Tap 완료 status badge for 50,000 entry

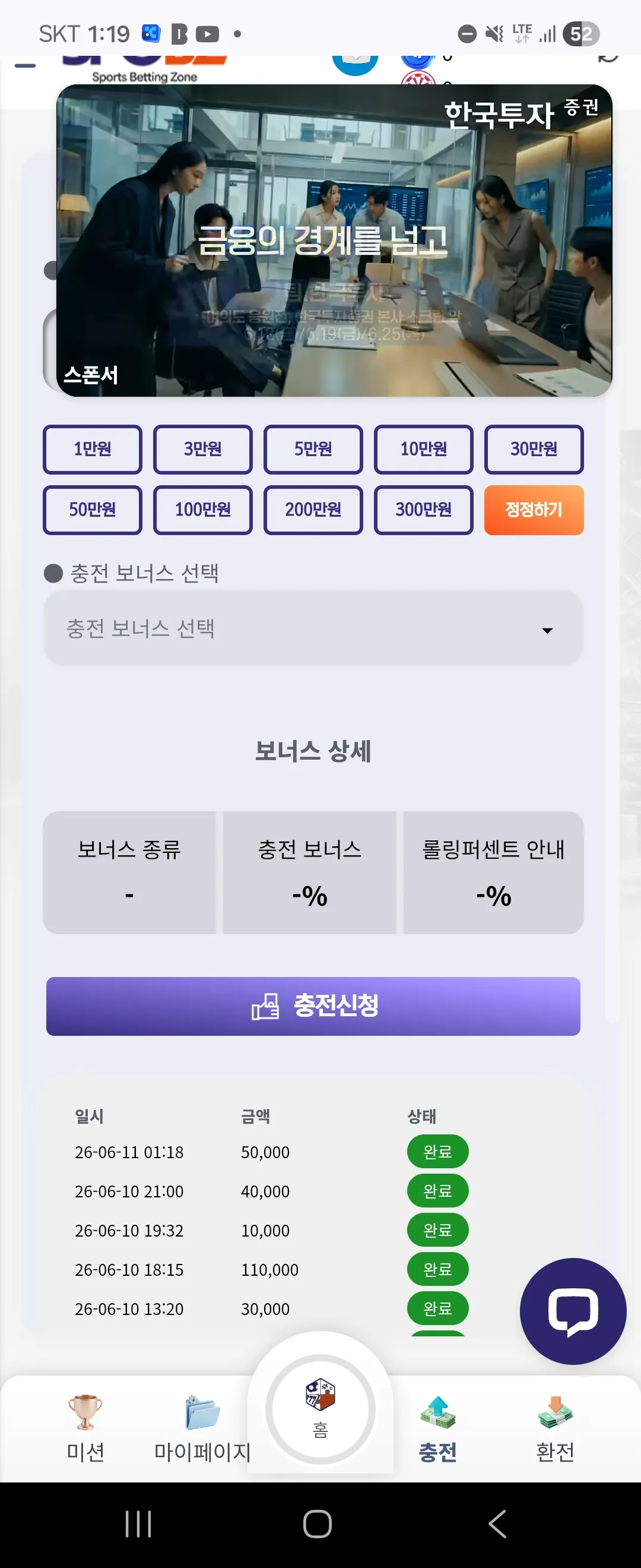pos(437,1151)
